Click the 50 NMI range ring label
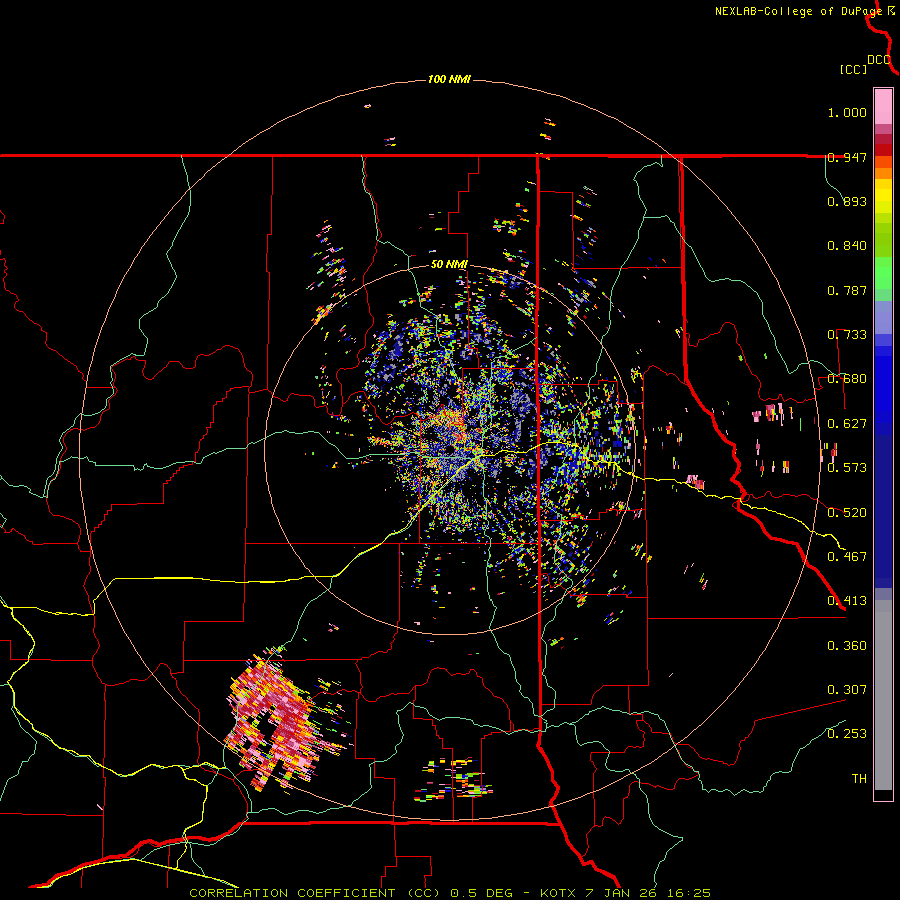The height and width of the screenshot is (900, 900). (449, 265)
